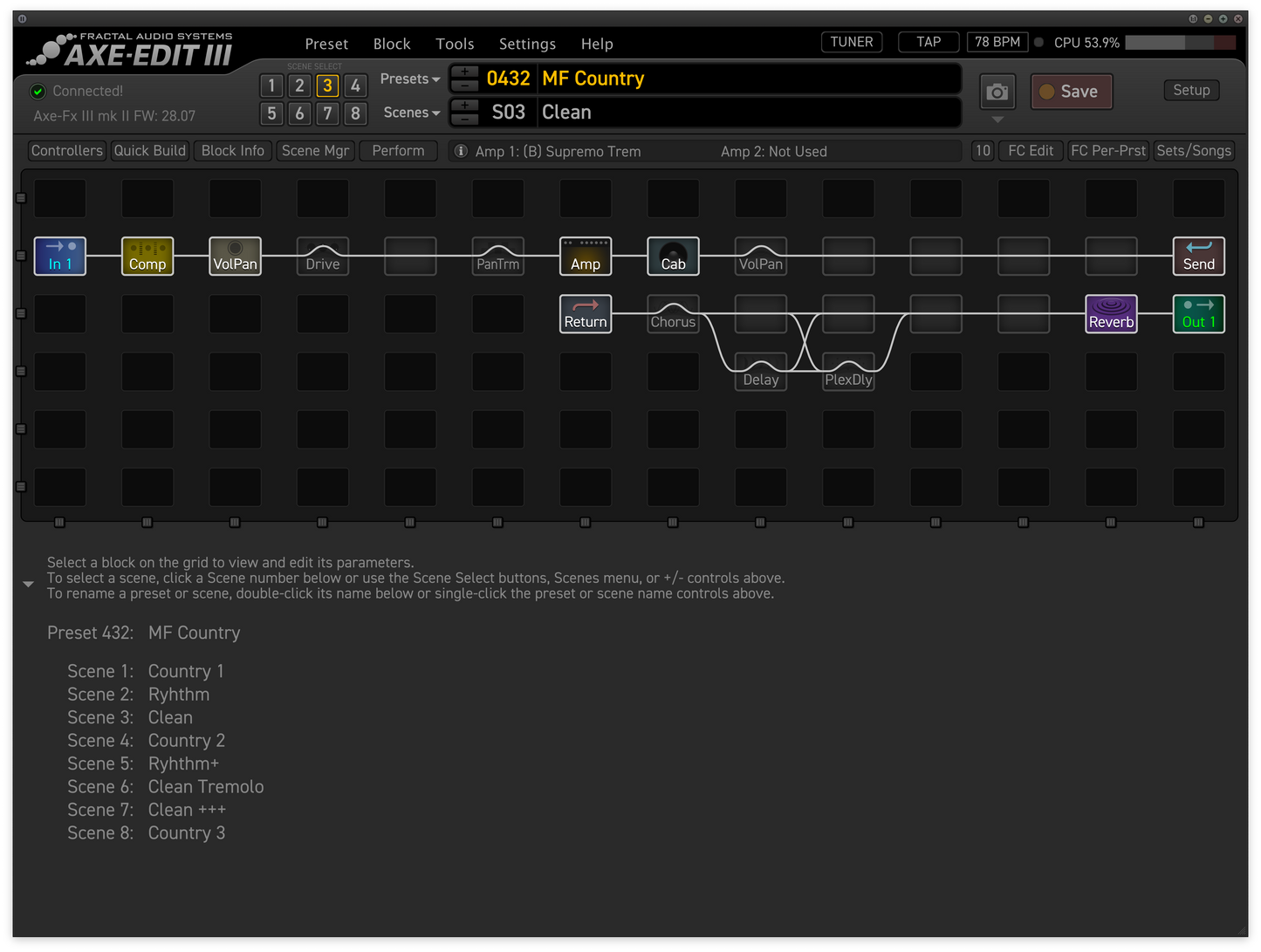1261x952 pixels.
Task: Select Scene 1 in the Scene Select row
Action: coord(271,86)
